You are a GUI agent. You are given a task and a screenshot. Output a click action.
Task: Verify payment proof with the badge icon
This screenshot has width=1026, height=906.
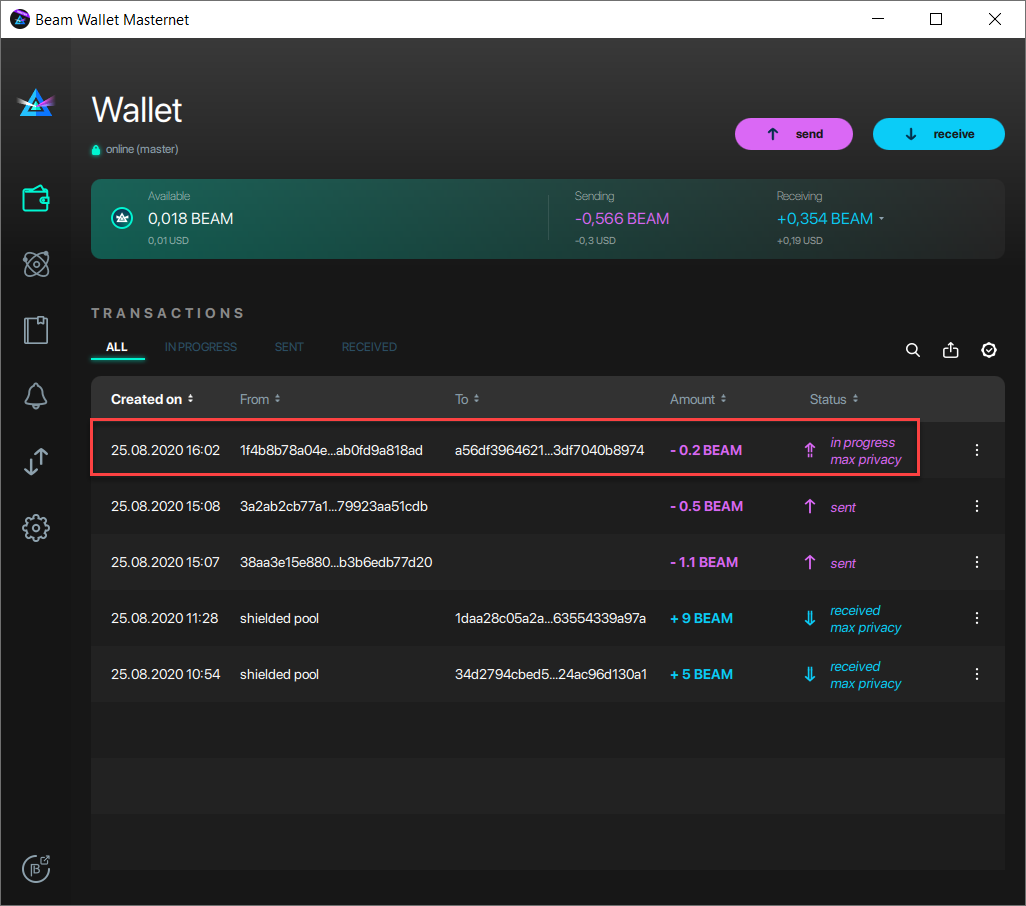pos(988,350)
